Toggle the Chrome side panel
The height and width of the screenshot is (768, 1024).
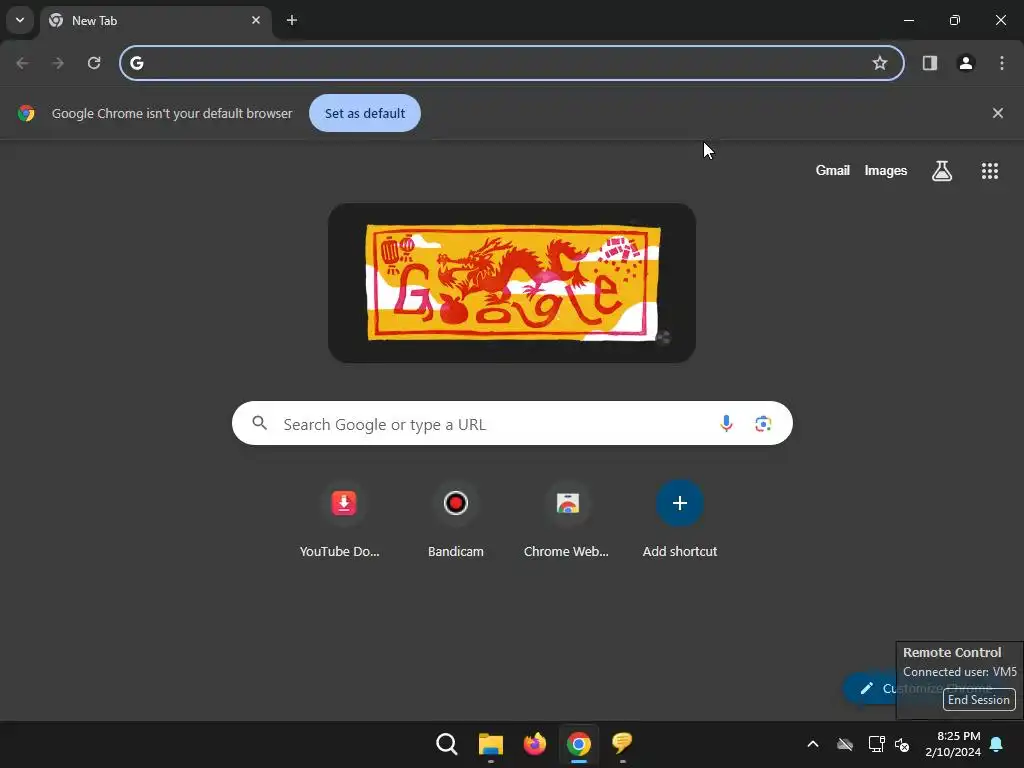[x=930, y=63]
